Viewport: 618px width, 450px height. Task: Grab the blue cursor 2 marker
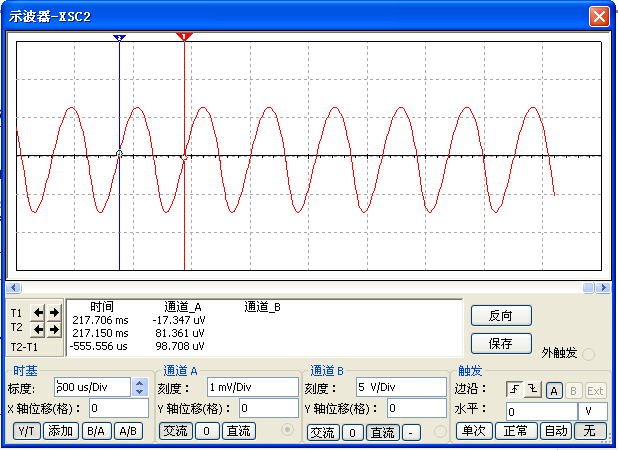tap(119, 37)
